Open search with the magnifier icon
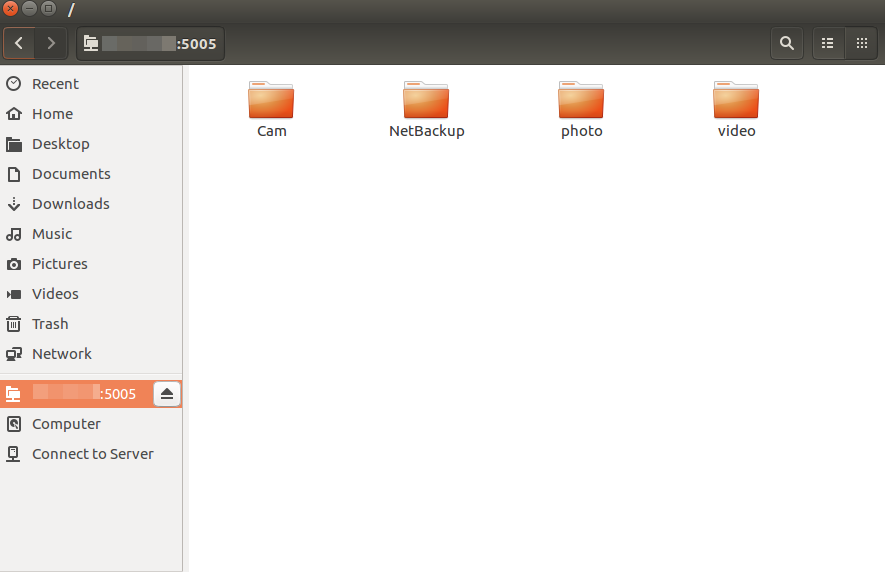The height and width of the screenshot is (572, 885). pos(787,43)
